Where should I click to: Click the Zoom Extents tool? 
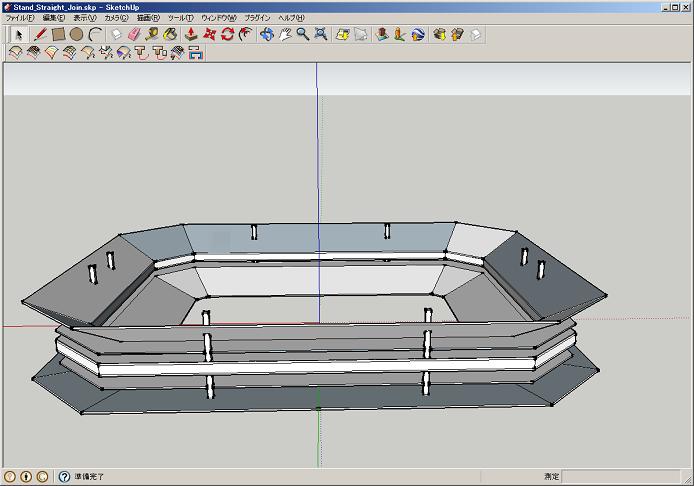pyautogui.click(x=320, y=34)
